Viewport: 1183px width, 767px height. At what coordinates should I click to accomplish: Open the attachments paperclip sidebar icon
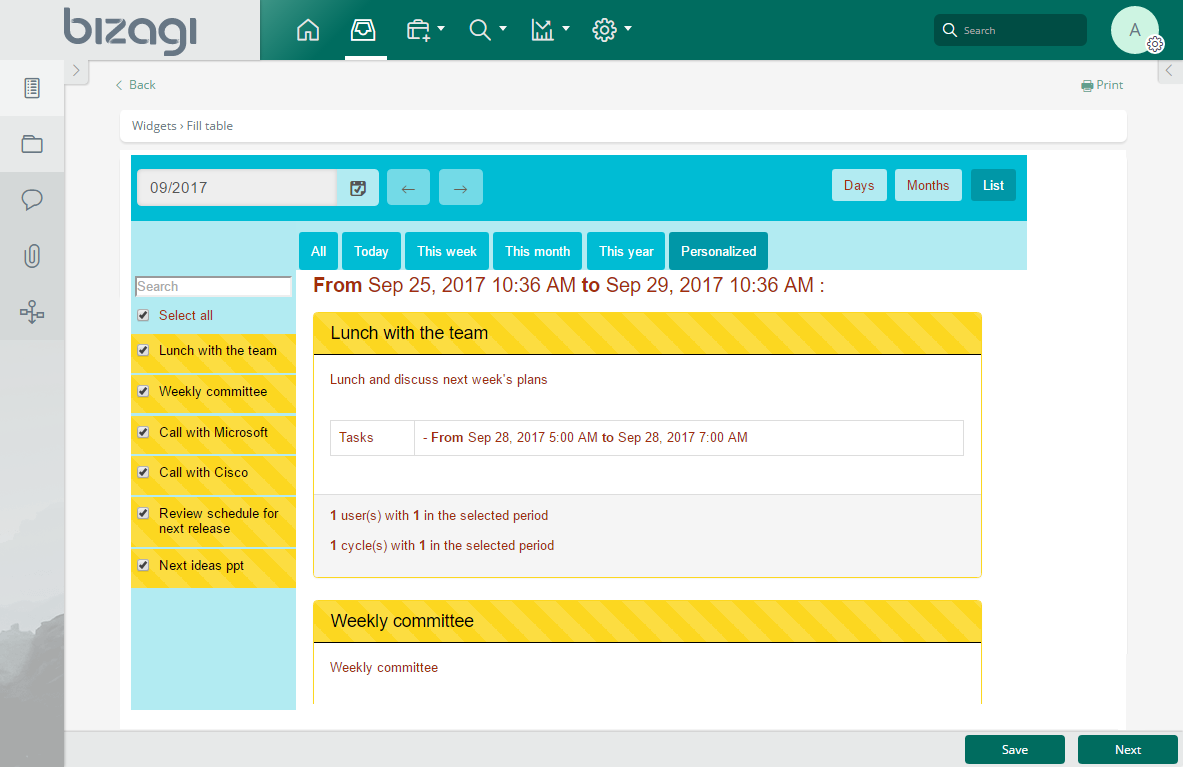click(x=32, y=256)
